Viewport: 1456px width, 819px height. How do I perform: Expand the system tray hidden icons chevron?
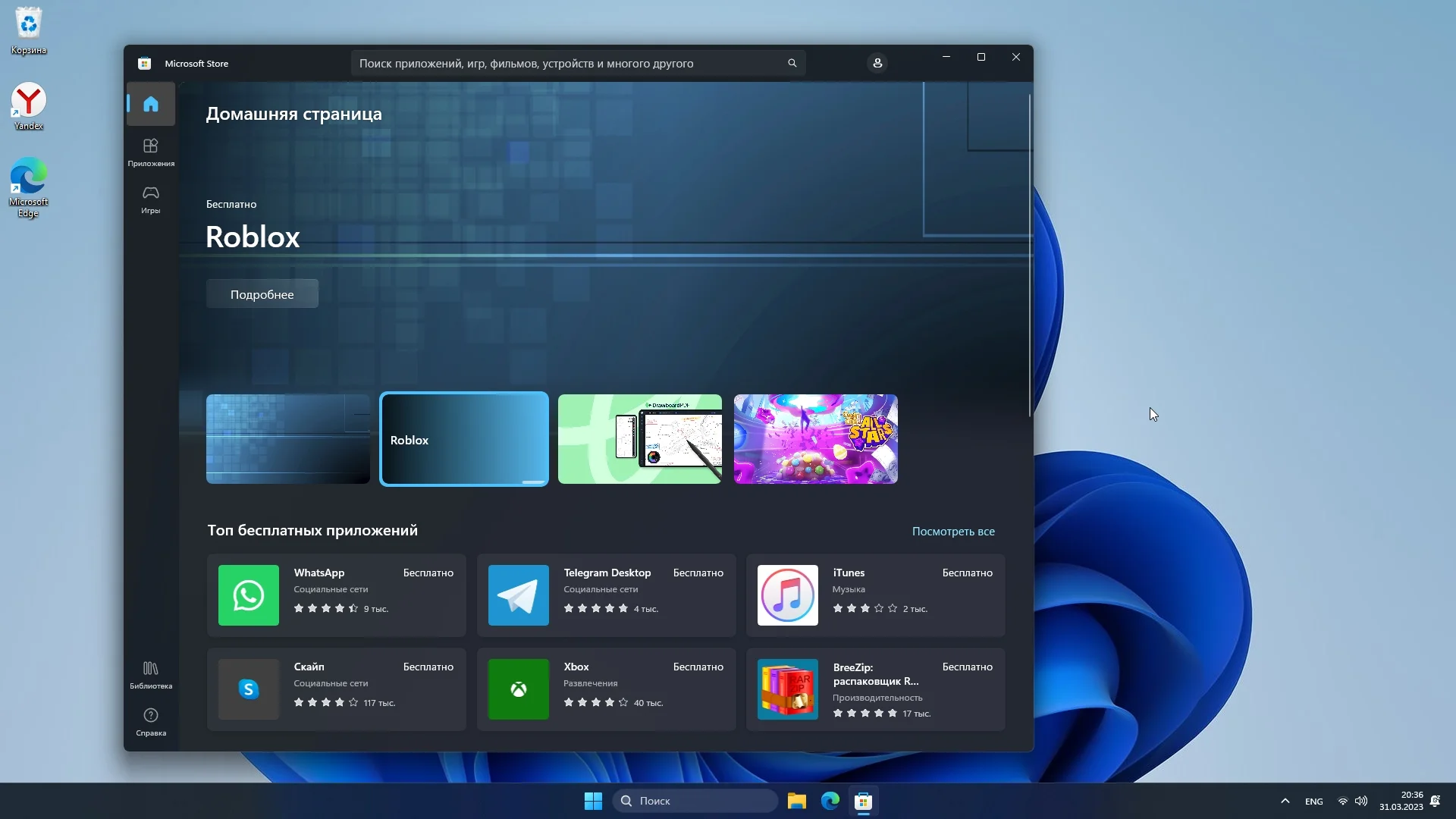tap(1285, 801)
